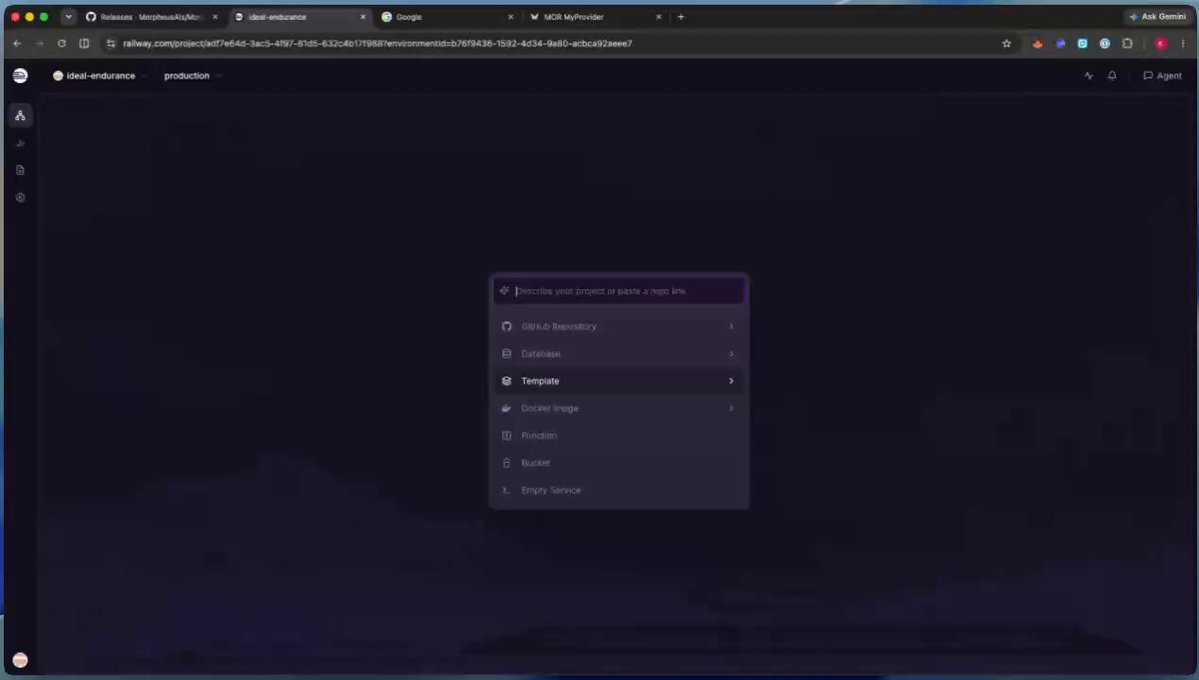Open a new browser tab
This screenshot has width=1199, height=680.
pyautogui.click(x=681, y=17)
